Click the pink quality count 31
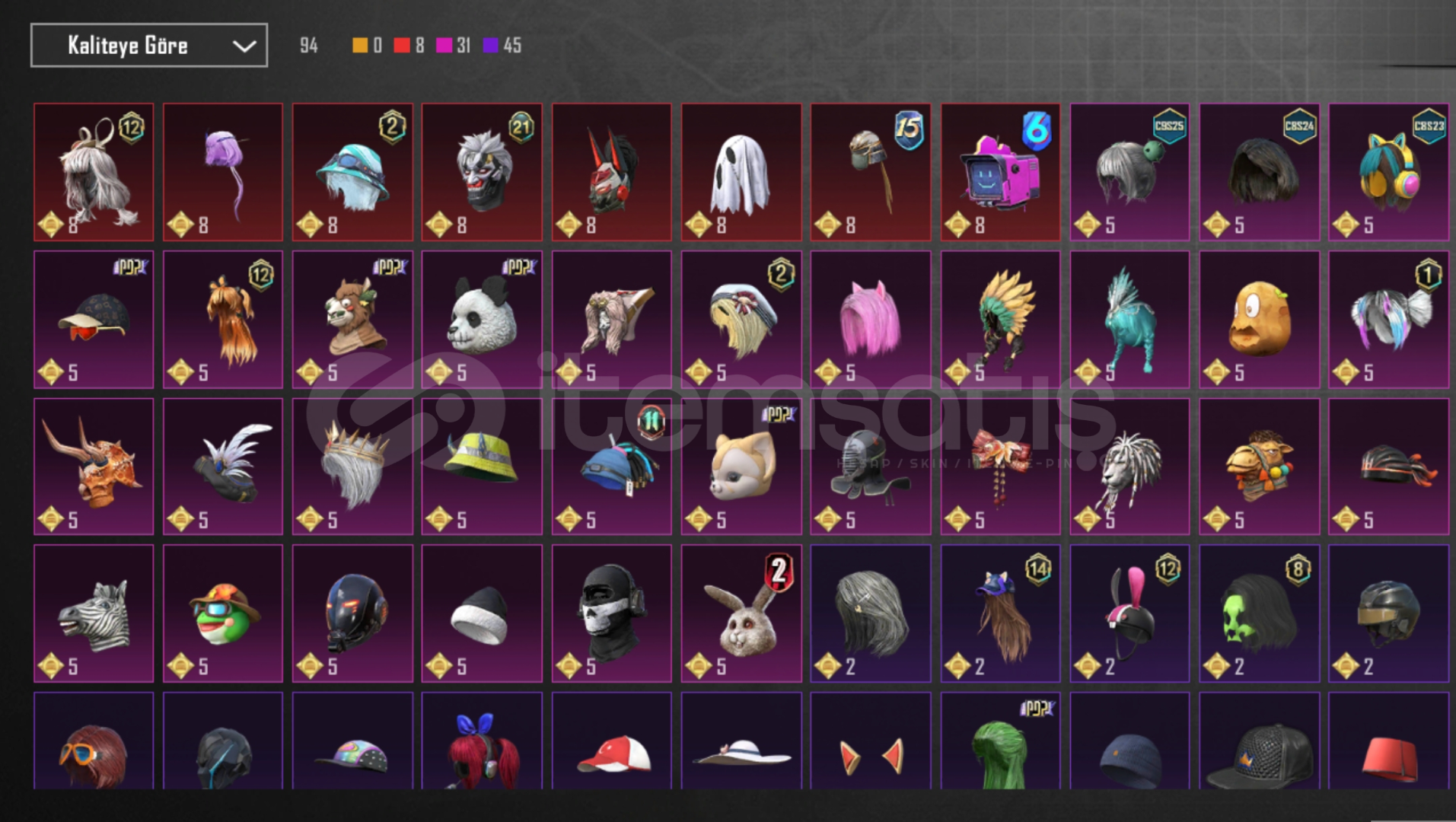Image resolution: width=1456 pixels, height=822 pixels. coord(454,46)
